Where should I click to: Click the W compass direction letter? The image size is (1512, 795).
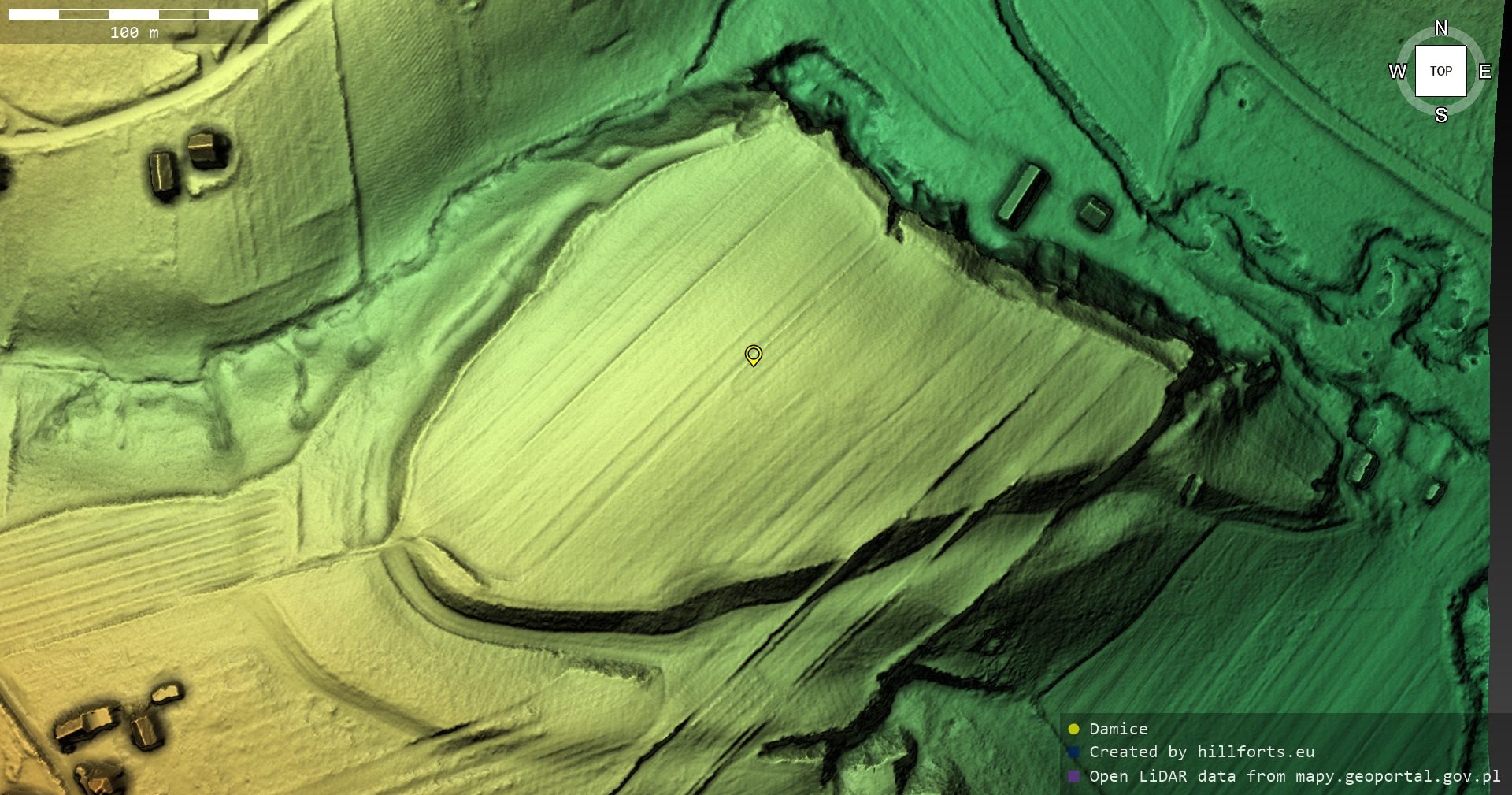point(1397,72)
